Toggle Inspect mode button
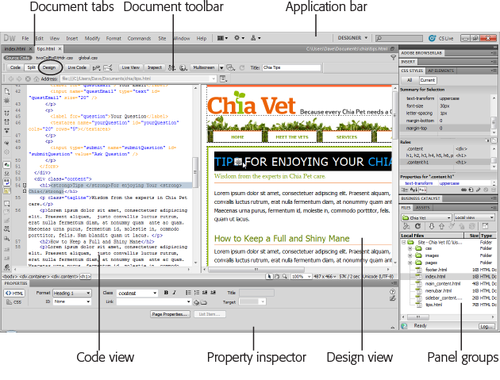 155,68
